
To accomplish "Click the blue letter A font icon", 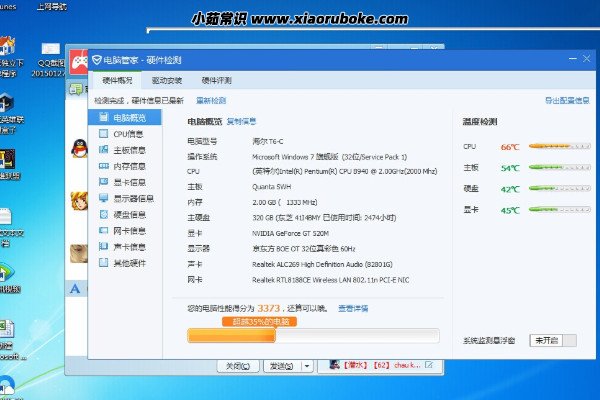I will click(x=75, y=288).
